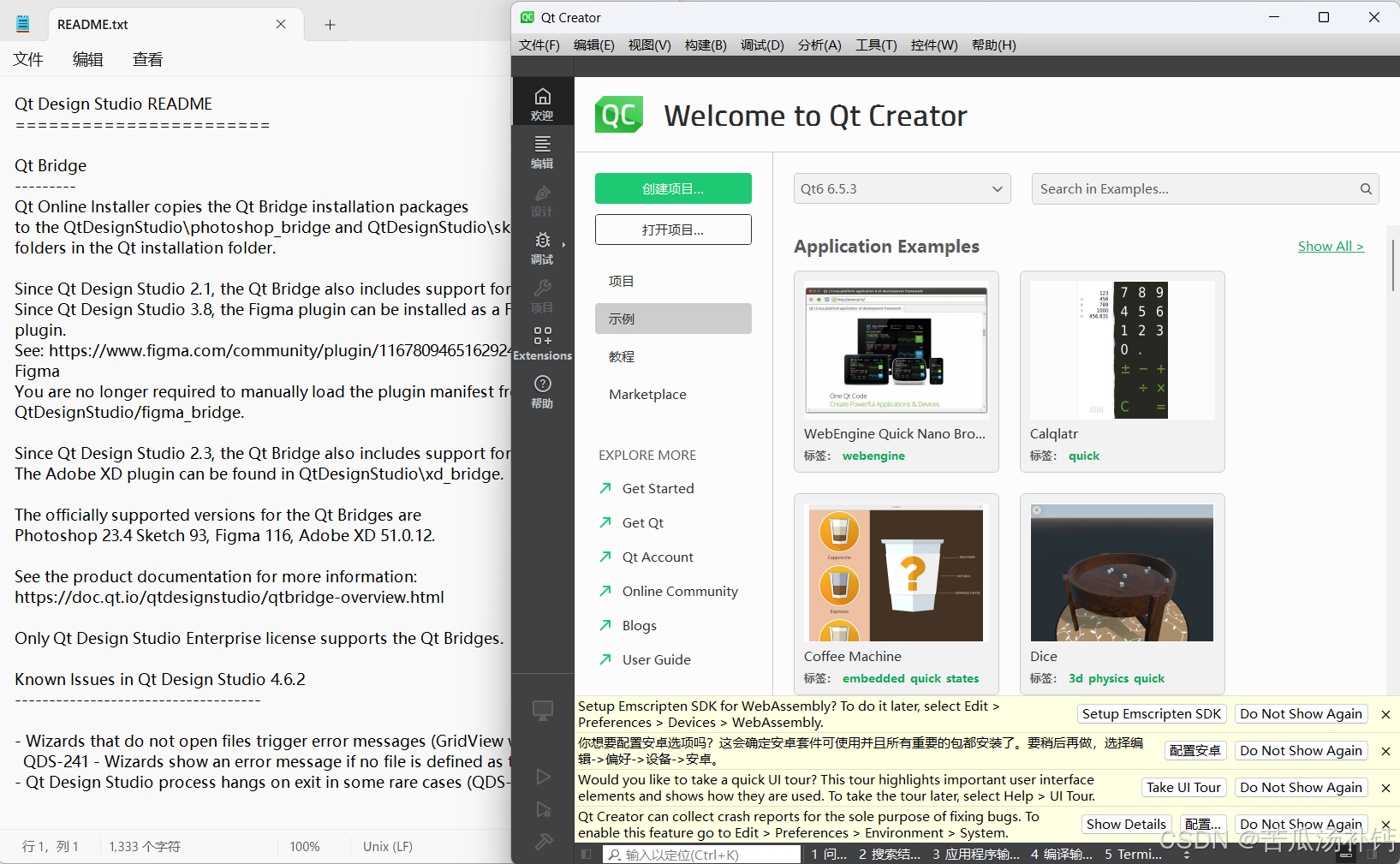Click the Build hammer icon
The image size is (1400, 864).
(543, 842)
